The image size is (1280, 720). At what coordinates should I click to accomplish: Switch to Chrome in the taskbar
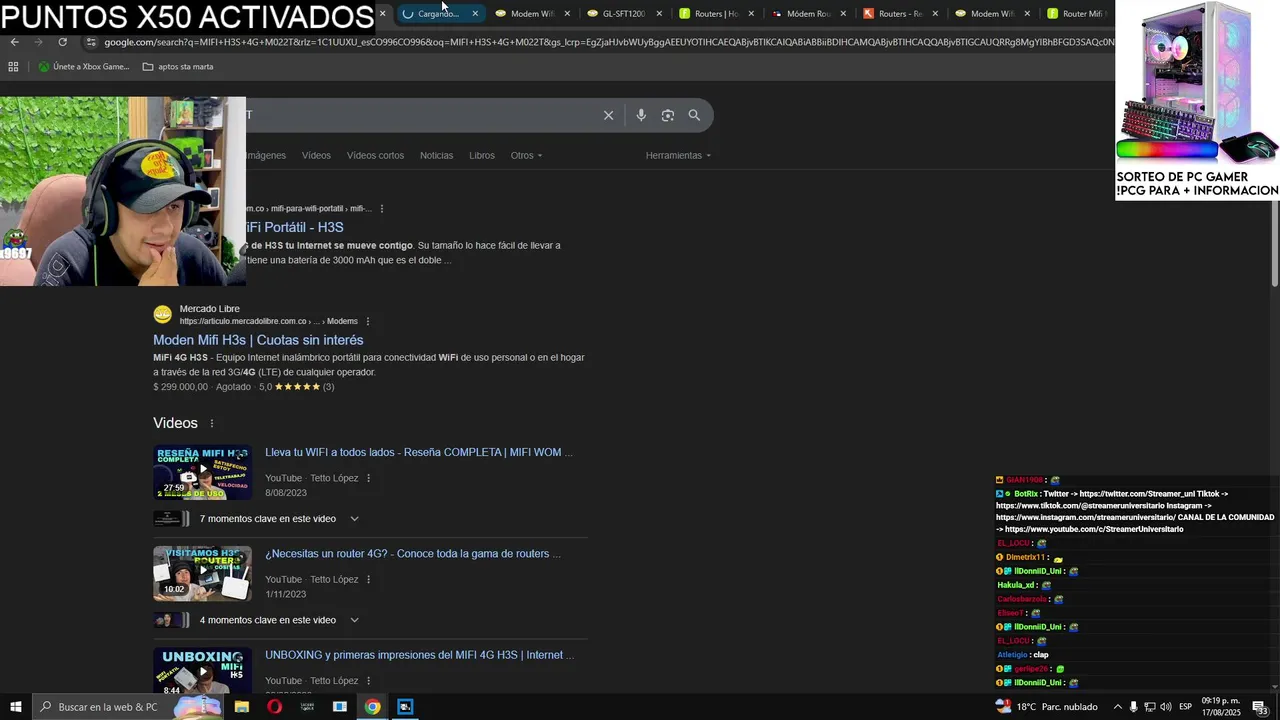pyautogui.click(x=372, y=707)
